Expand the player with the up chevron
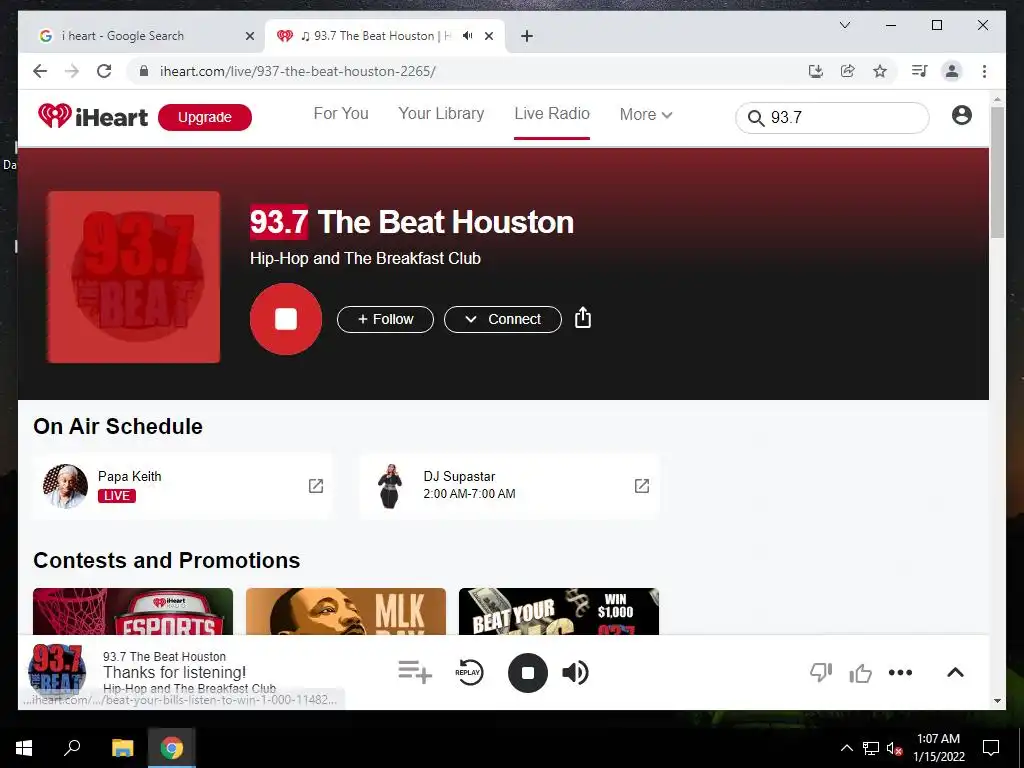 [955, 673]
